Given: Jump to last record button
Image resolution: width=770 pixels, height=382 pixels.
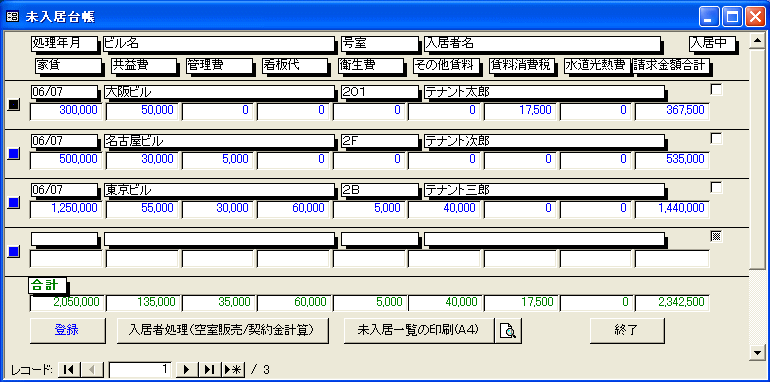Looking at the screenshot, I should pyautogui.click(x=210, y=369).
